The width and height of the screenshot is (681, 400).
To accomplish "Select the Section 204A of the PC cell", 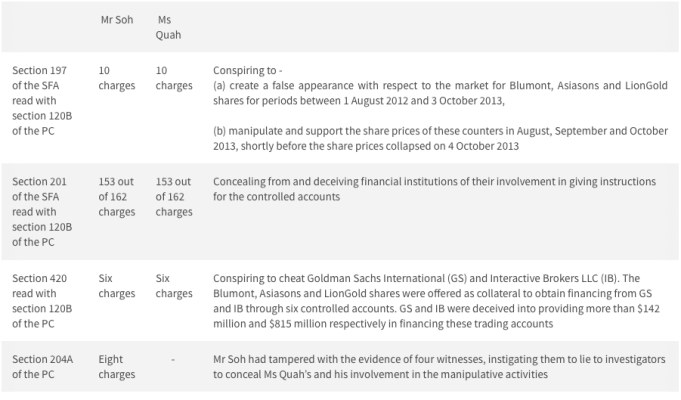I will coord(43,367).
